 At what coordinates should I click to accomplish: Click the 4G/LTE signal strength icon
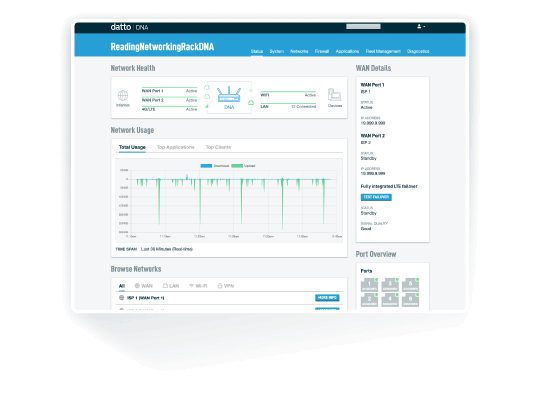207,106
